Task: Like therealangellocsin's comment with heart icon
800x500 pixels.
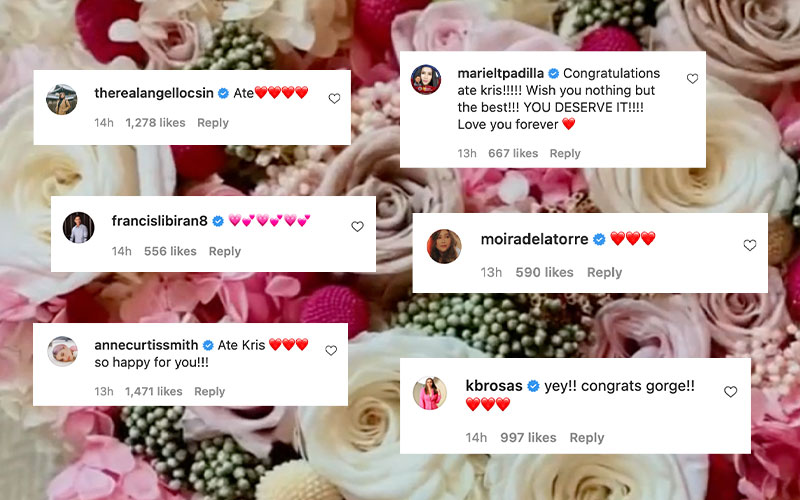Action: [x=334, y=98]
